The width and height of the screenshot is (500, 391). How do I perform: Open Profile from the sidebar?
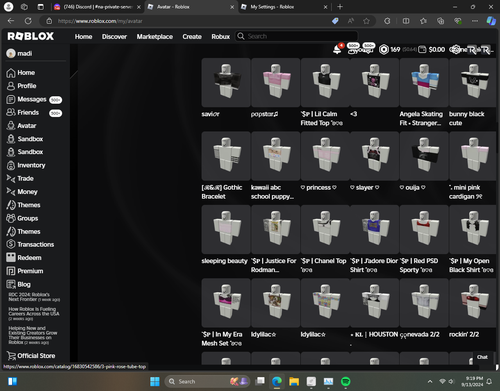(x=21, y=86)
